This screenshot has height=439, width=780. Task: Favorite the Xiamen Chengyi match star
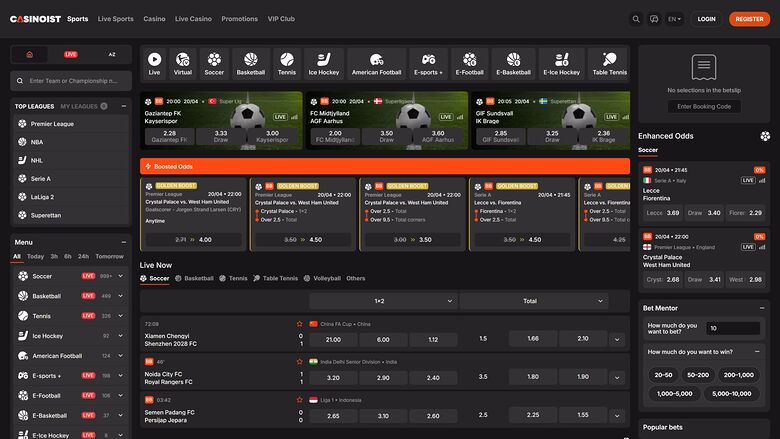point(299,324)
